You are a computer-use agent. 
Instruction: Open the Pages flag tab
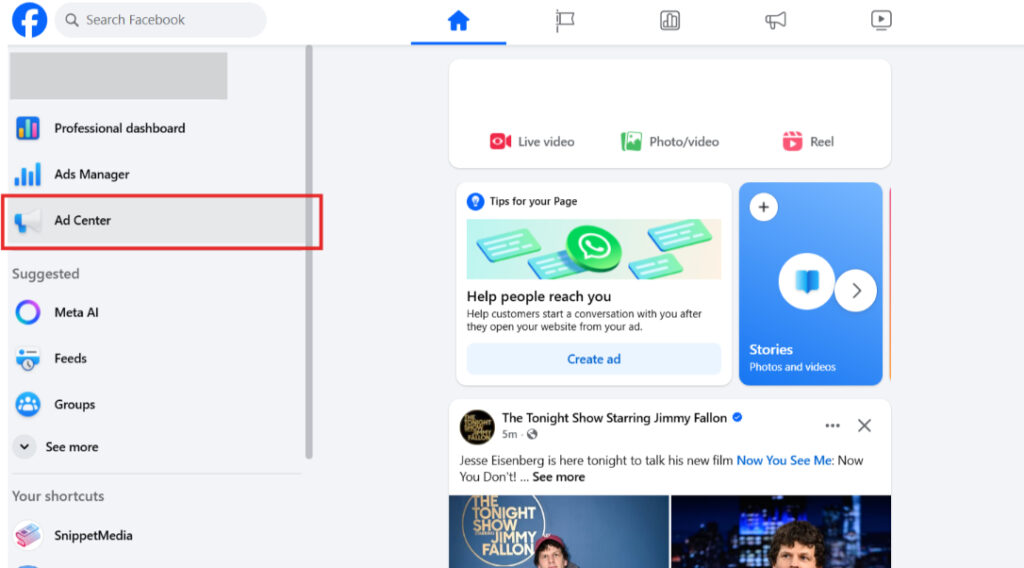(x=564, y=21)
